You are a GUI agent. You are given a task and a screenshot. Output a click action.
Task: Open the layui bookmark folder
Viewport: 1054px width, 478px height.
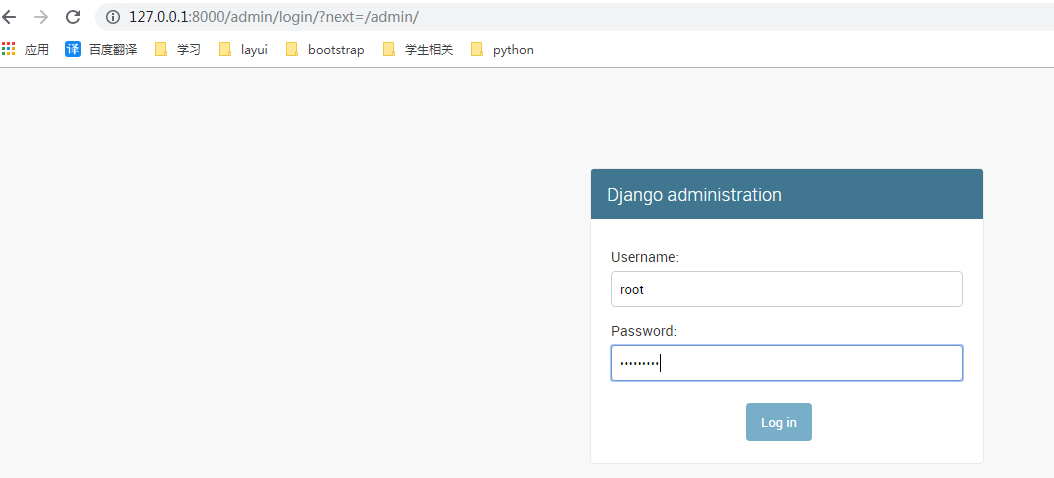(243, 49)
